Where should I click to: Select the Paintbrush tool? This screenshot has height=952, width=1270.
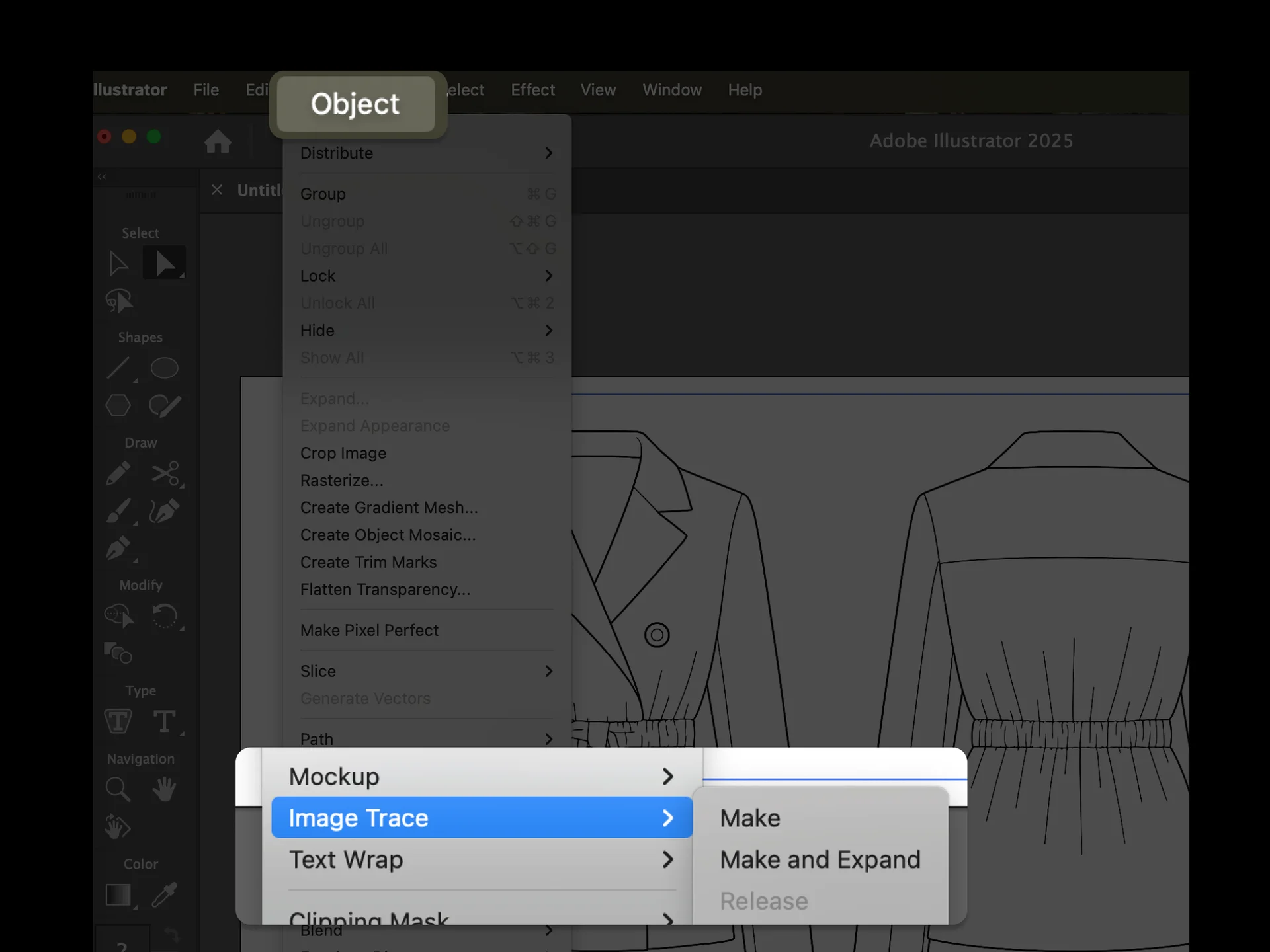click(x=118, y=511)
